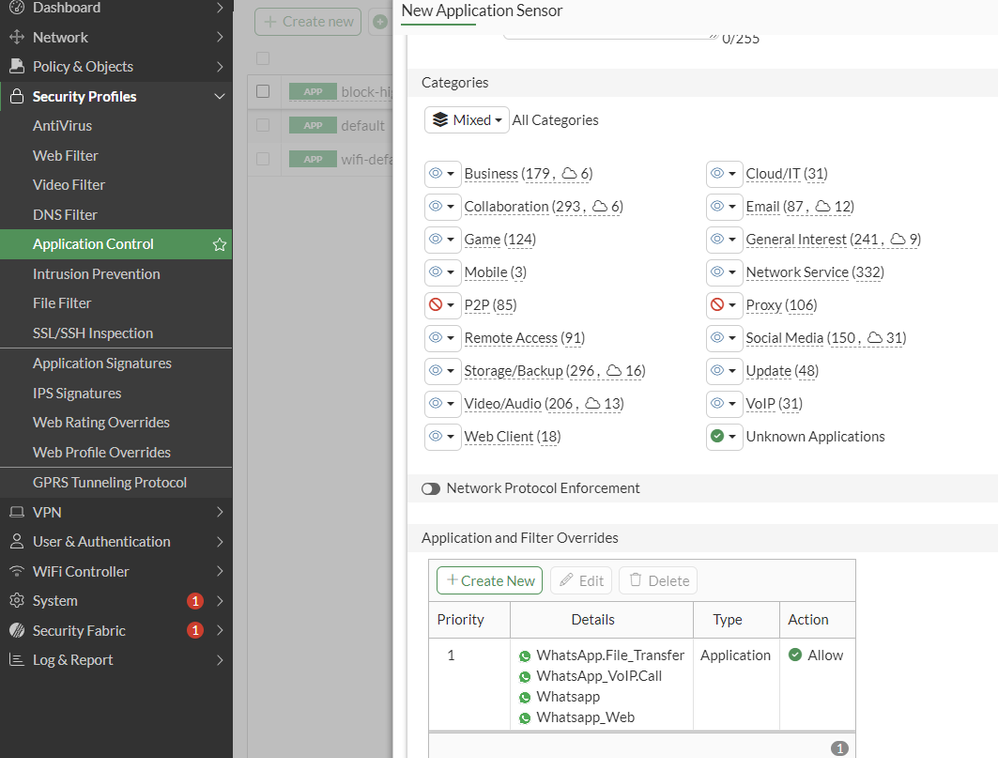This screenshot has height=758, width=998.
Task: Enable the Network Protocol Enforcement toggle
Action: point(431,489)
